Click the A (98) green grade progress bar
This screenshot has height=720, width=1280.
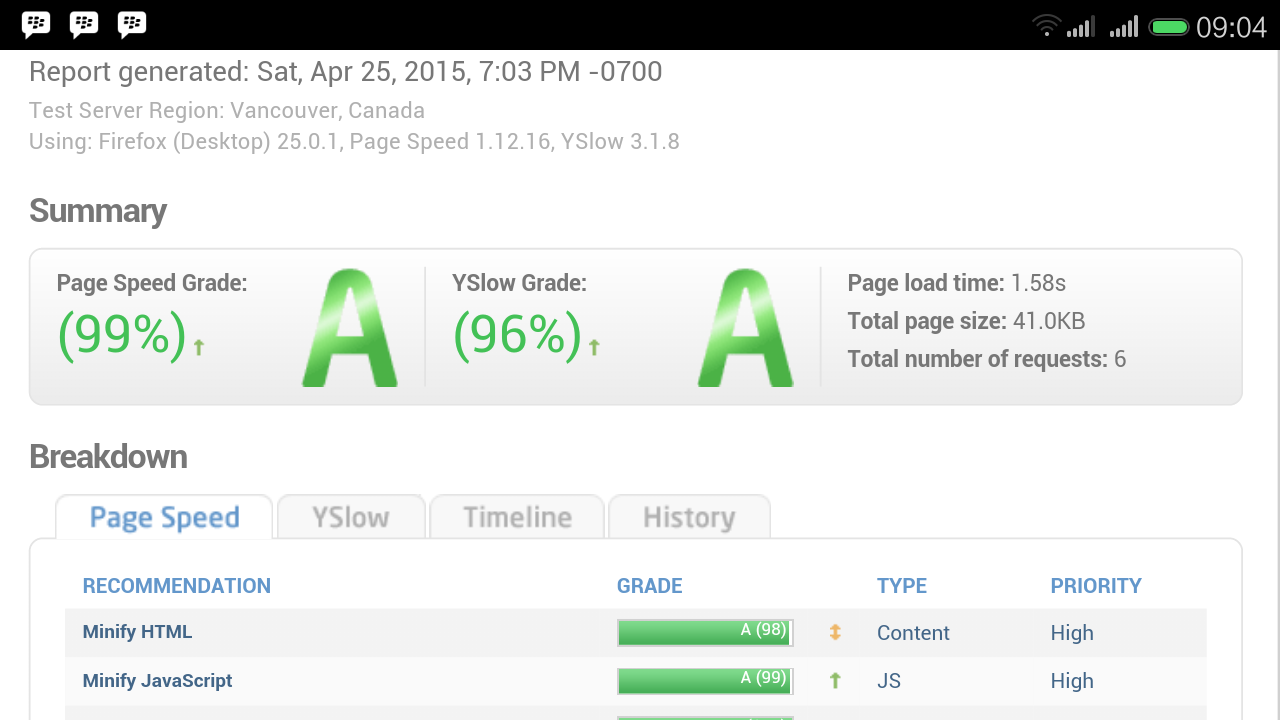[704, 632]
